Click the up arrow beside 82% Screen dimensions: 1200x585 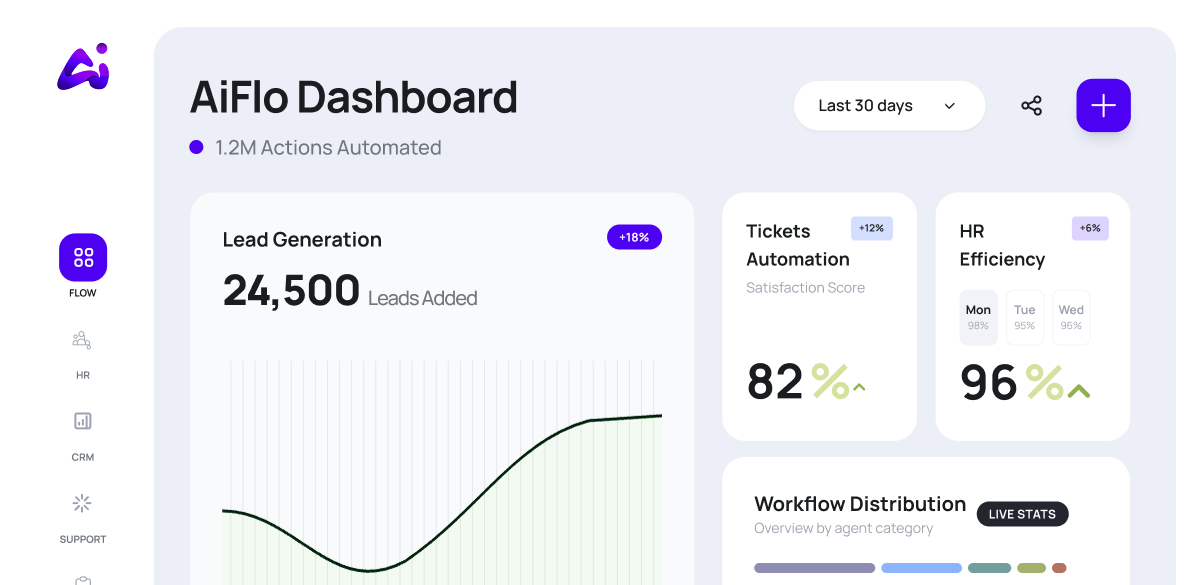click(x=858, y=388)
